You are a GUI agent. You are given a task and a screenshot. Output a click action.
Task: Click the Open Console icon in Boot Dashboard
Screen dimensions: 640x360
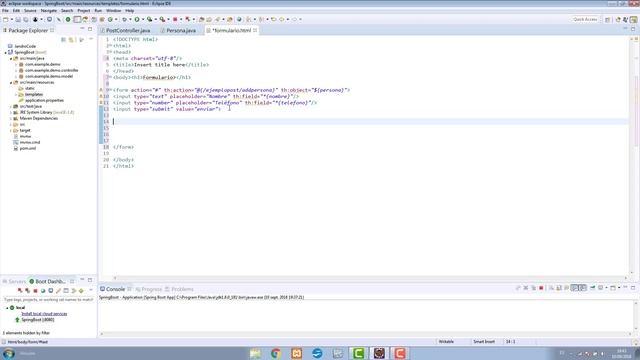(51, 291)
